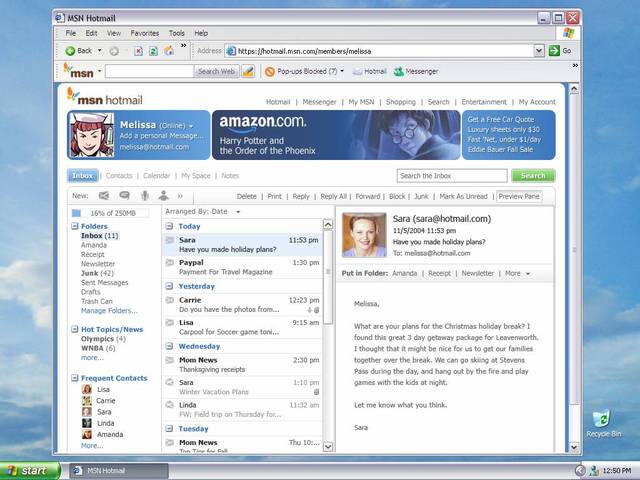The width and height of the screenshot is (640, 480).
Task: Open Paypal message Payment For Travel Magazine
Action: click(x=243, y=267)
